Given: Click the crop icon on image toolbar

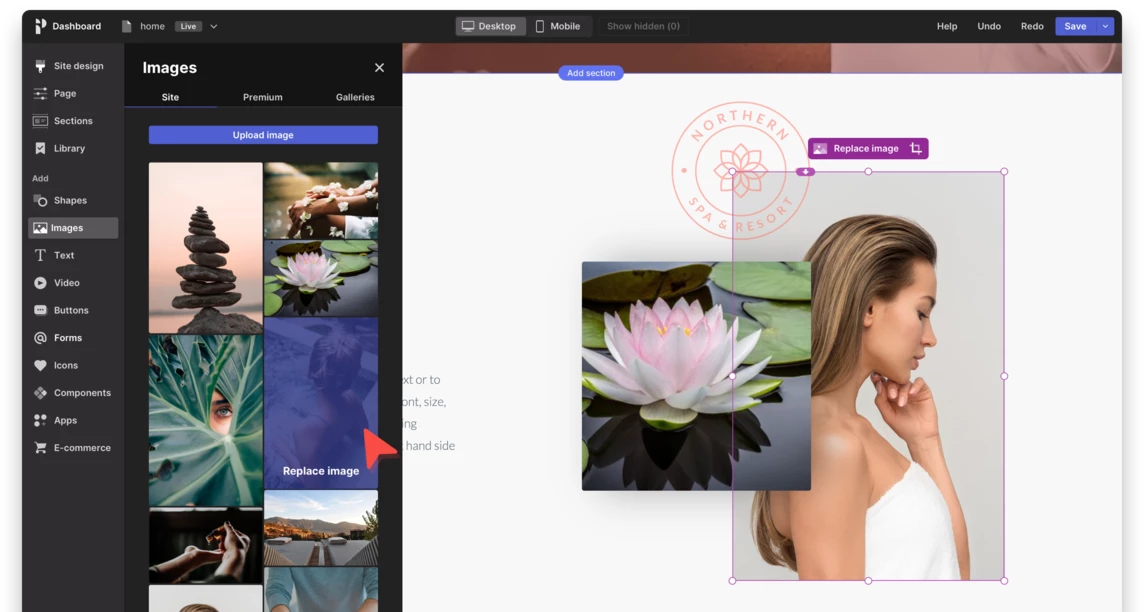Looking at the screenshot, I should pyautogui.click(x=916, y=149).
